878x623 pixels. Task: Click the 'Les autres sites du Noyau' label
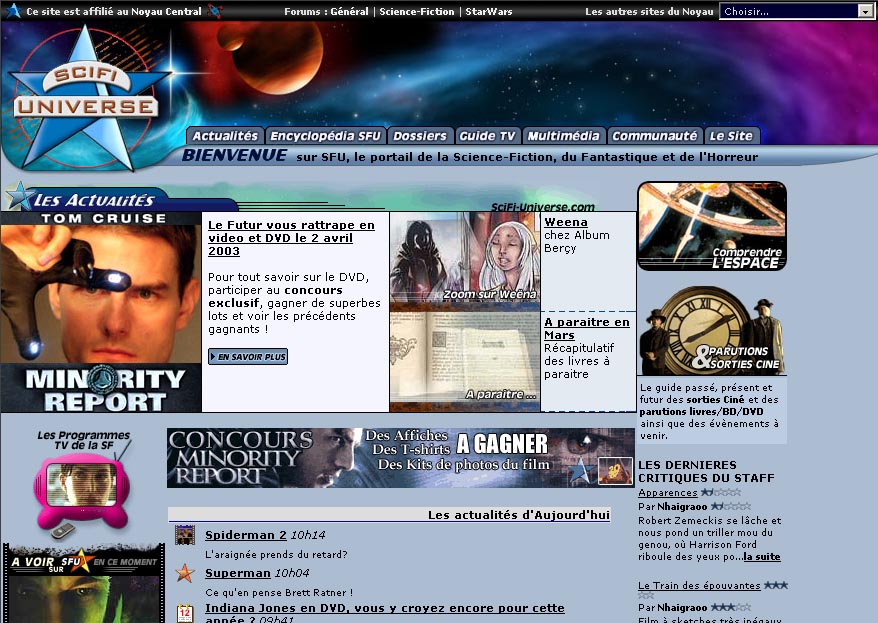point(649,11)
